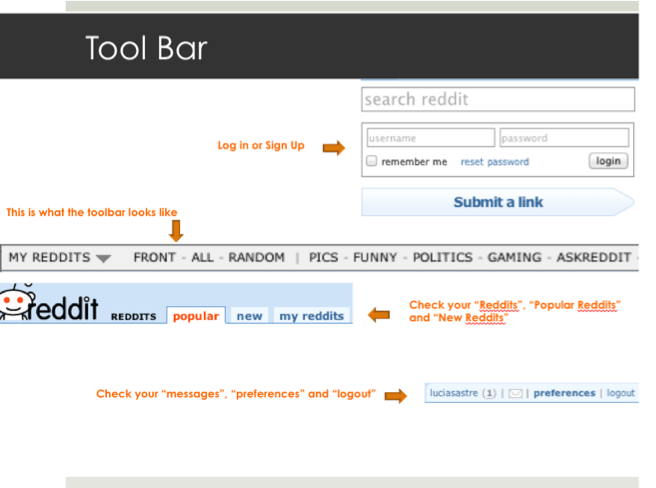This screenshot has height=488, width=656.
Task: Expand the MY REDDITS dropdown arrow
Action: 103,258
